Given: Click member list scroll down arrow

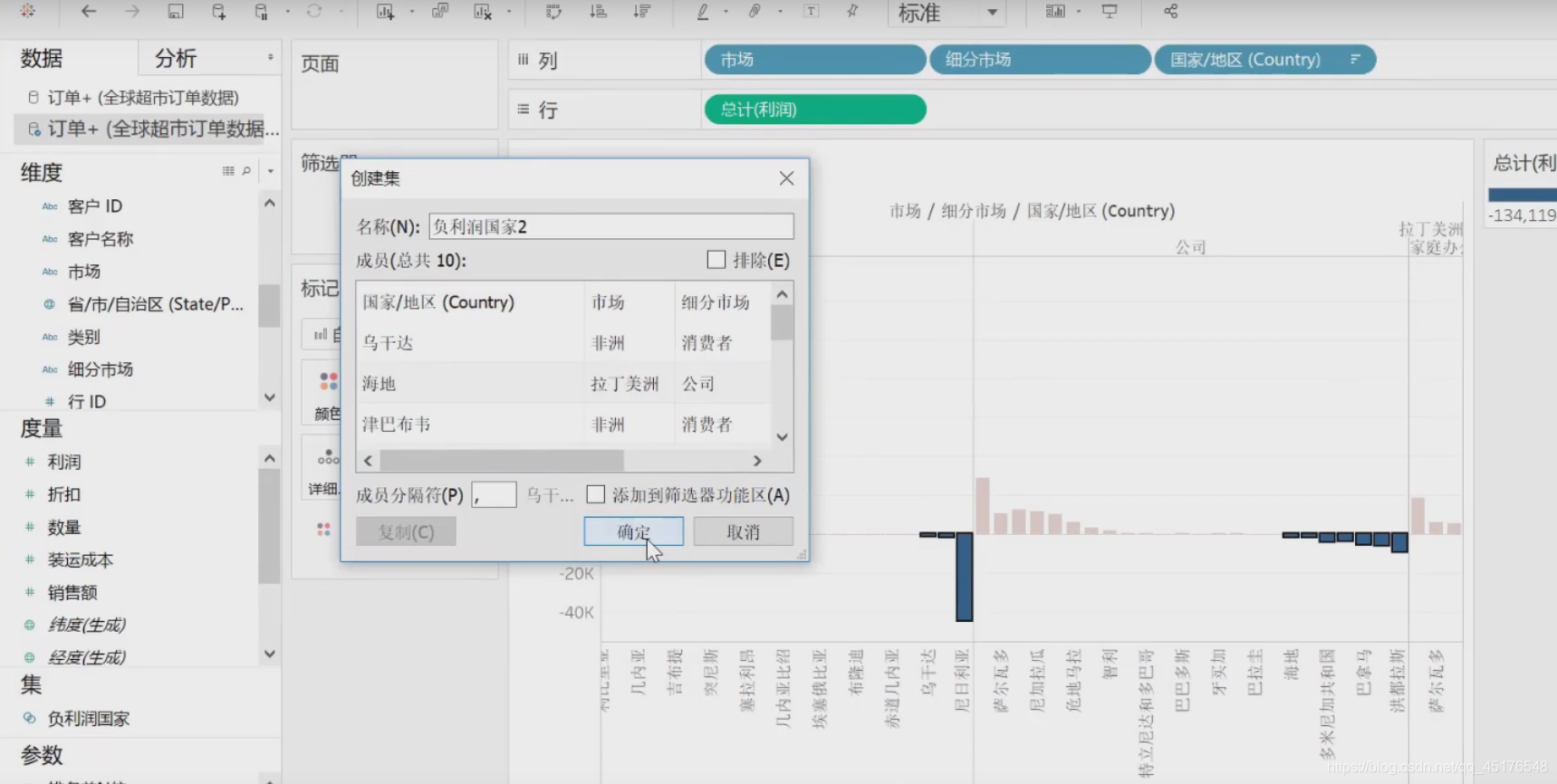Looking at the screenshot, I should coord(783,436).
